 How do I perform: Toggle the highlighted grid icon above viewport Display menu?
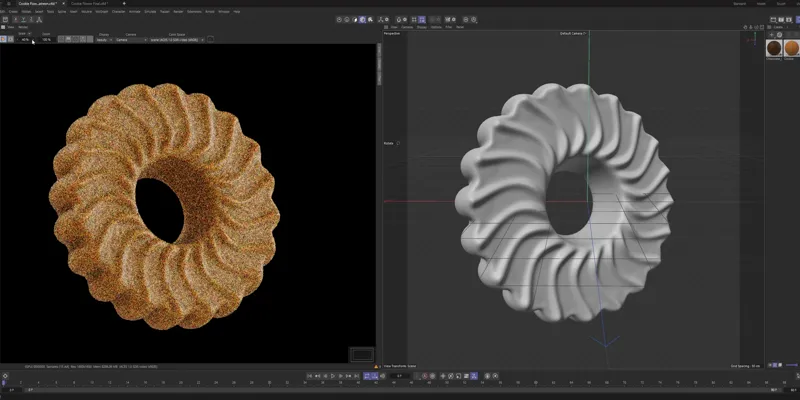pos(422,20)
